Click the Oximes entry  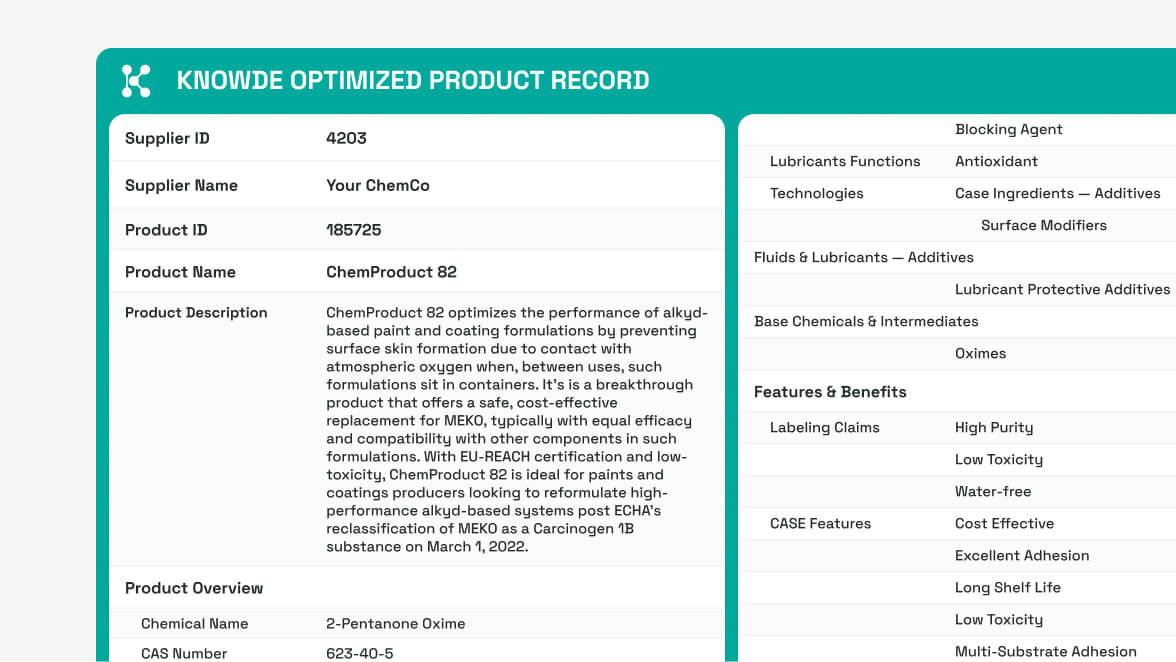click(980, 353)
